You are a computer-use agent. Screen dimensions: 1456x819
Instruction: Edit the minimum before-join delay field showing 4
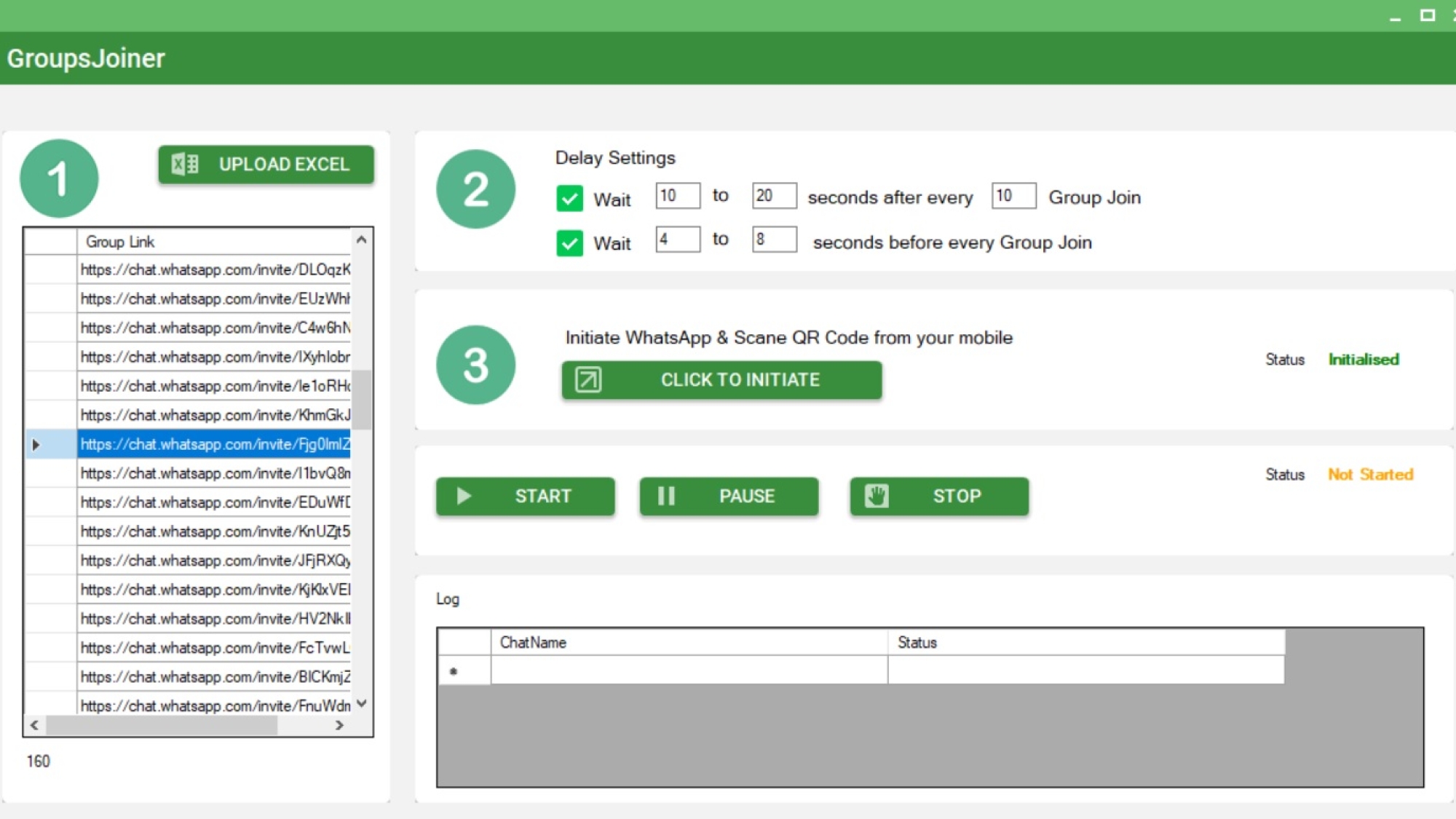point(678,240)
